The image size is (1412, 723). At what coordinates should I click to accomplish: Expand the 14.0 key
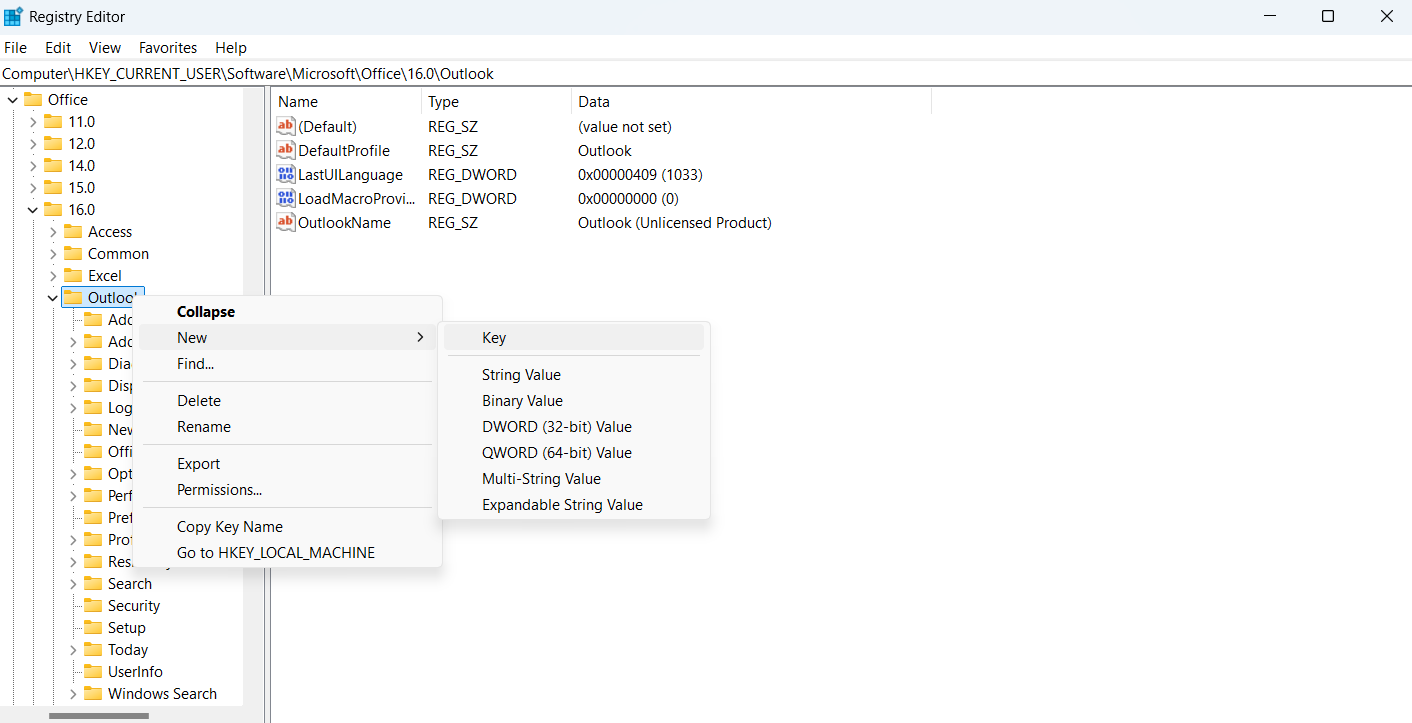[x=32, y=165]
